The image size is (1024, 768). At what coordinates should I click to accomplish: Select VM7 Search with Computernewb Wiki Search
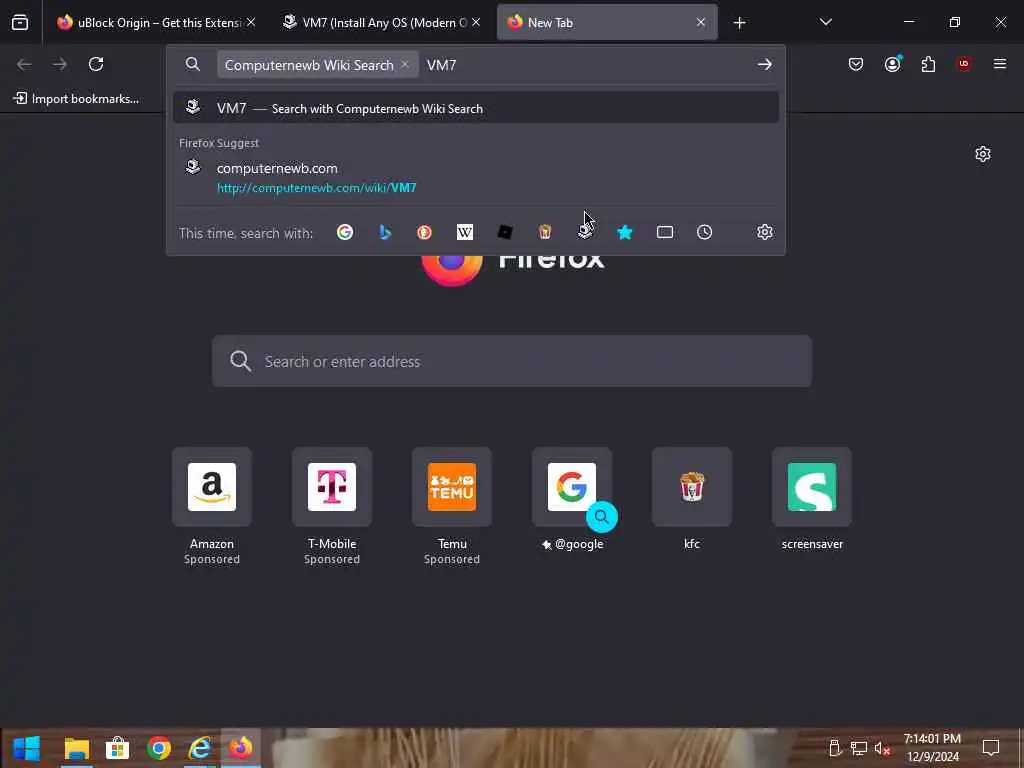coord(476,108)
